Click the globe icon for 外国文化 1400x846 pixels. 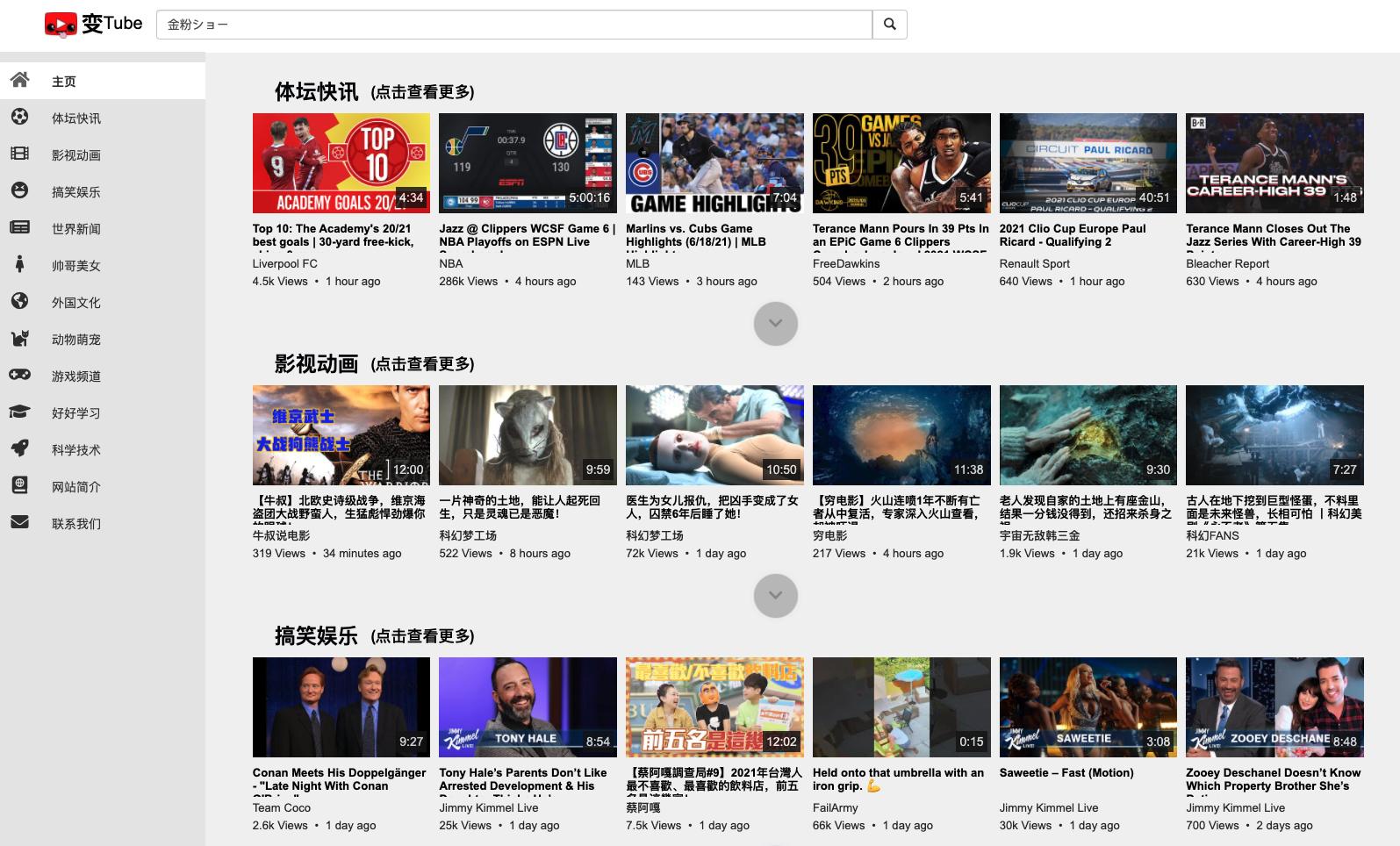pos(19,301)
